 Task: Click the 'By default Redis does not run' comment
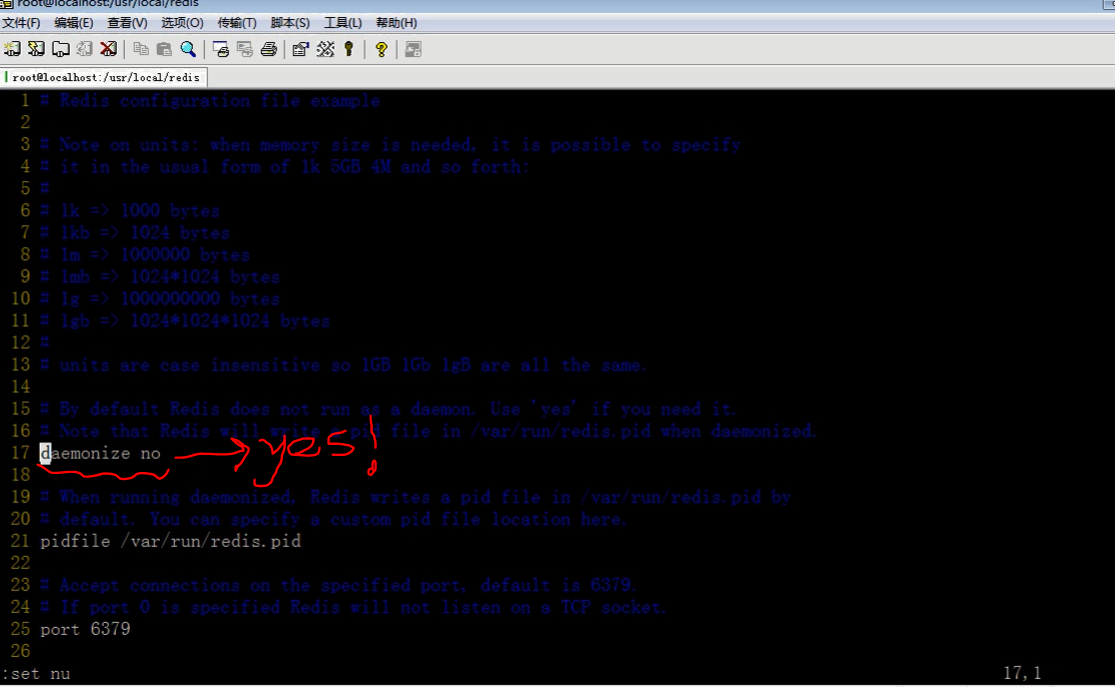[388, 409]
